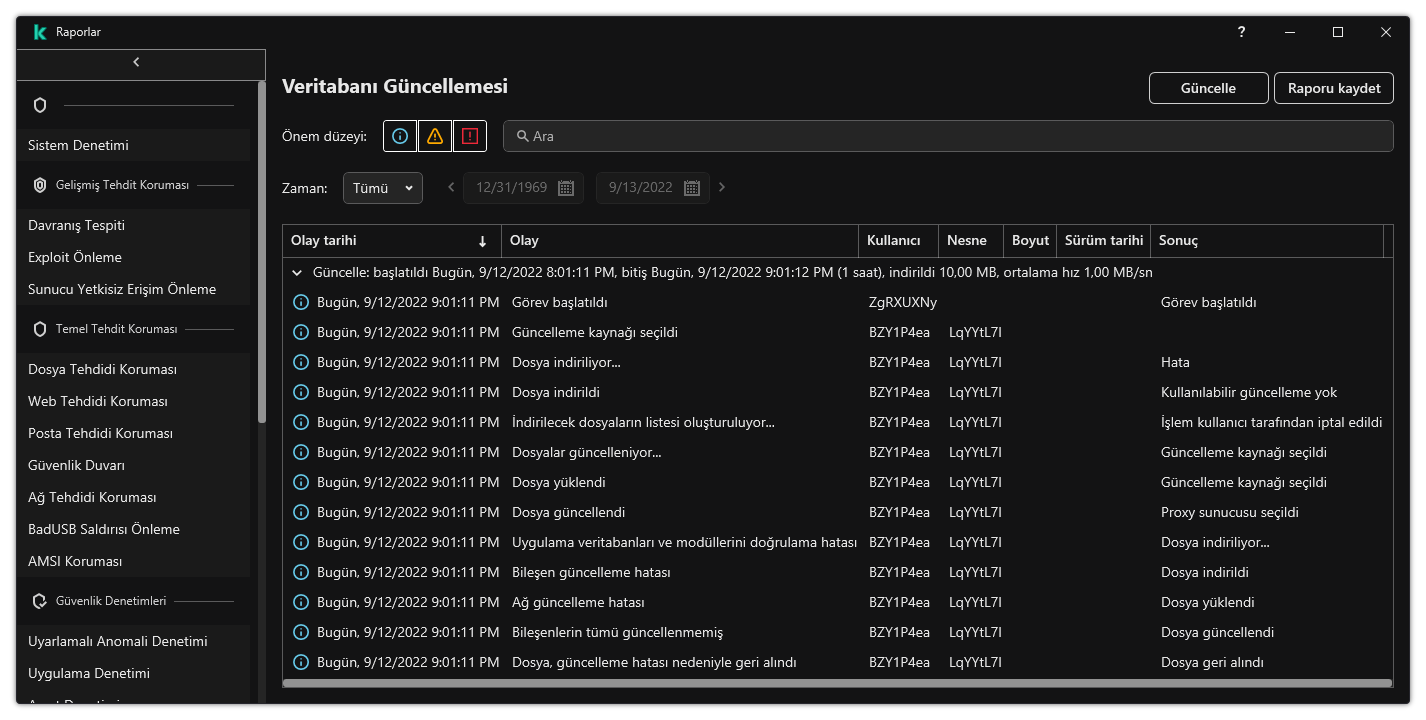This screenshot has height=720, width=1426.
Task: Click the Güncelle button
Action: pos(1208,88)
